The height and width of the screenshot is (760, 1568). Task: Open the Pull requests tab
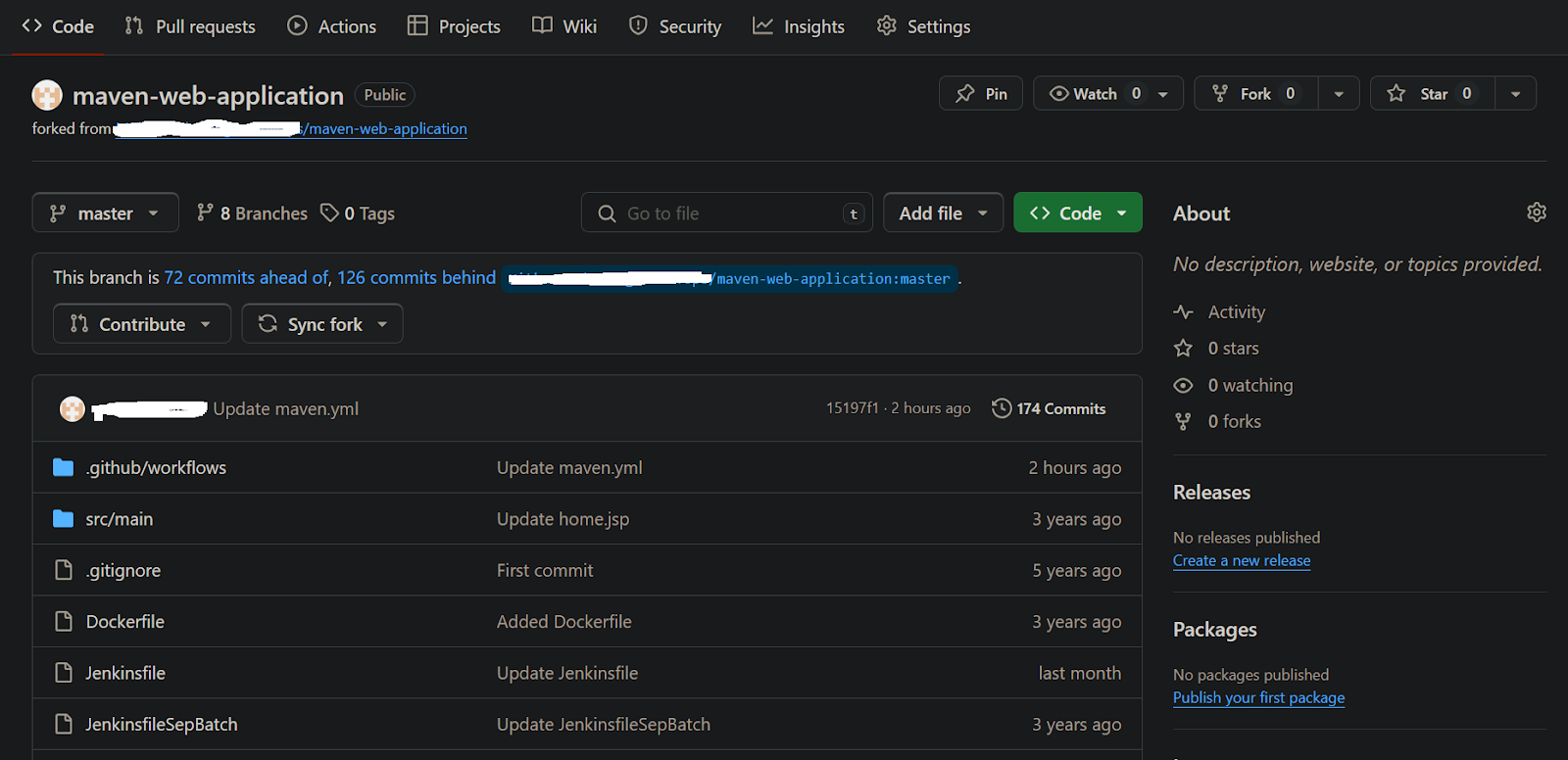pyautogui.click(x=190, y=26)
